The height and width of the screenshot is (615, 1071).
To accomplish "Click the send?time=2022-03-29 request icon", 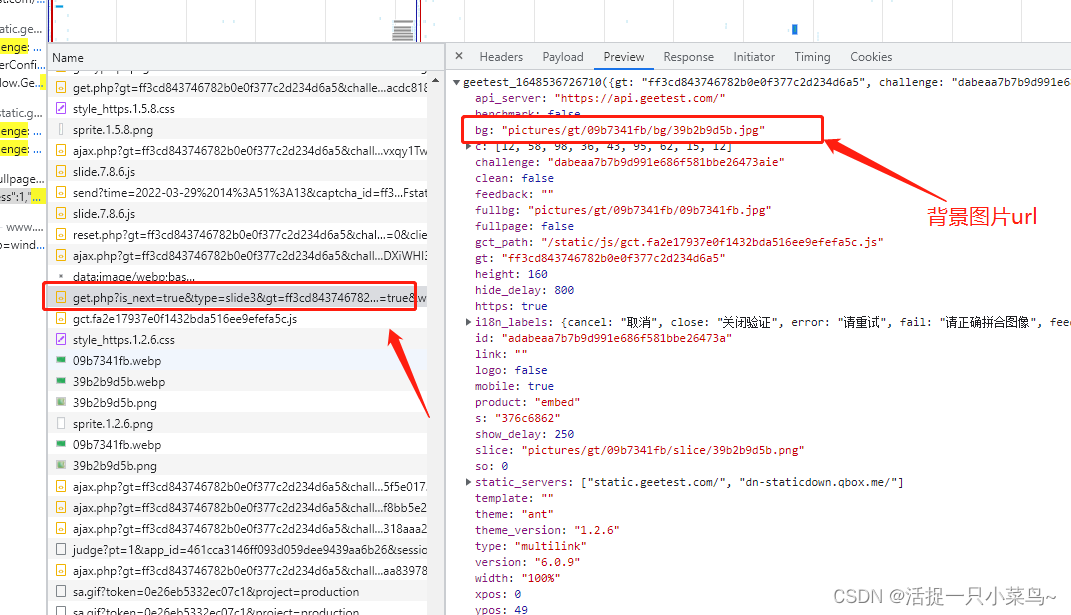I will click(x=62, y=192).
